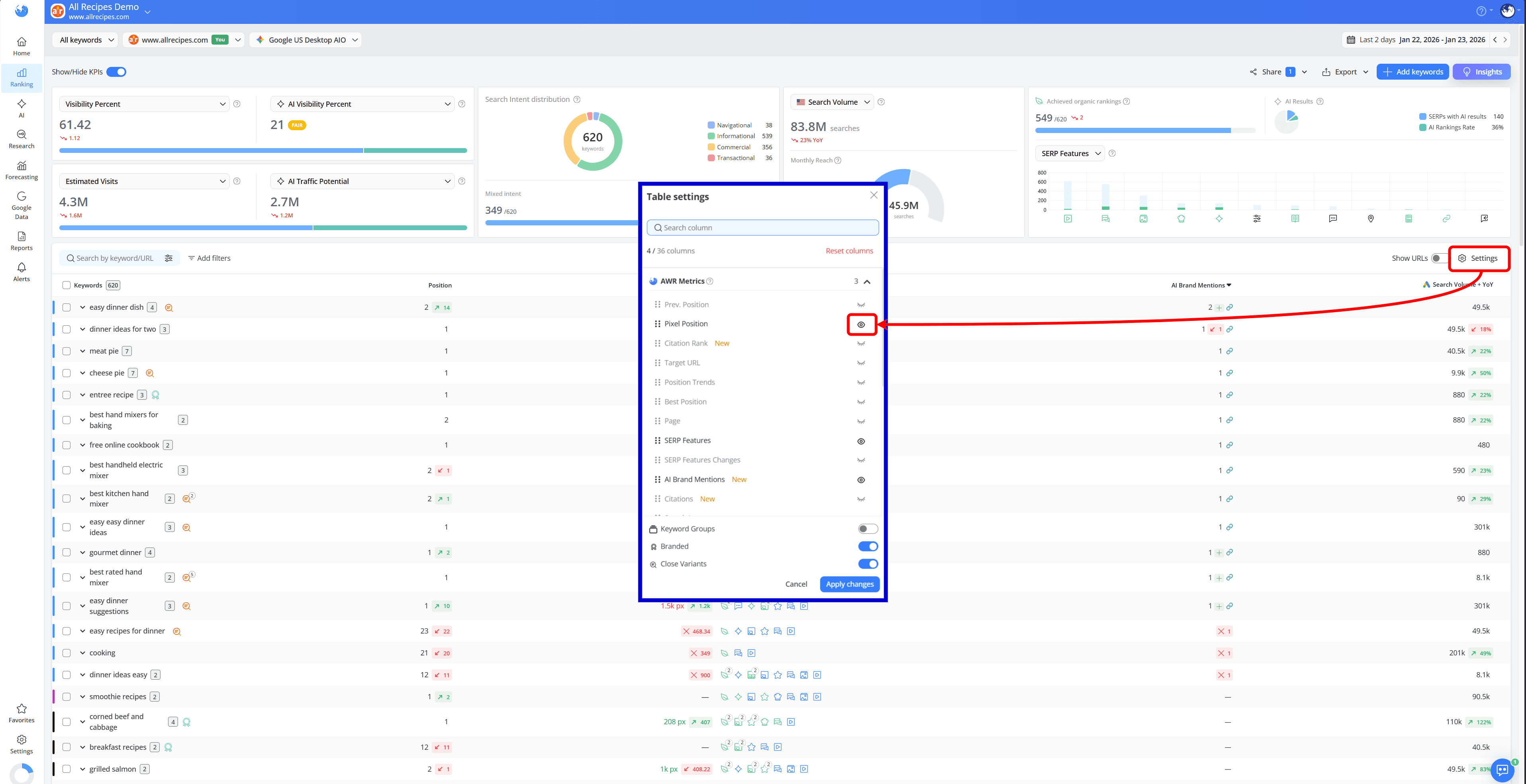
Task: Enable the Keyword Groups toggle
Action: 867,529
